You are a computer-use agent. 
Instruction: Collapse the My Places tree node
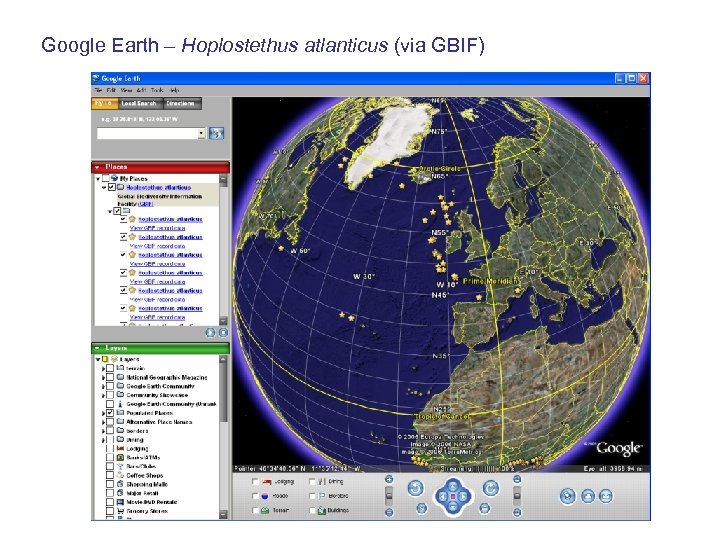click(x=98, y=179)
